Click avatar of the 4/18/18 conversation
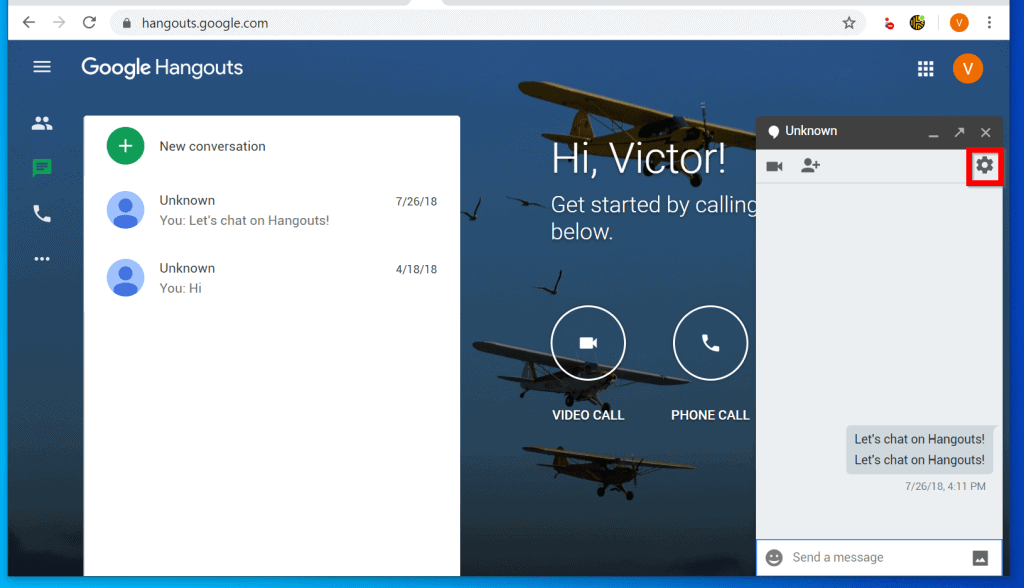Image resolution: width=1024 pixels, height=588 pixels. pyautogui.click(x=125, y=278)
